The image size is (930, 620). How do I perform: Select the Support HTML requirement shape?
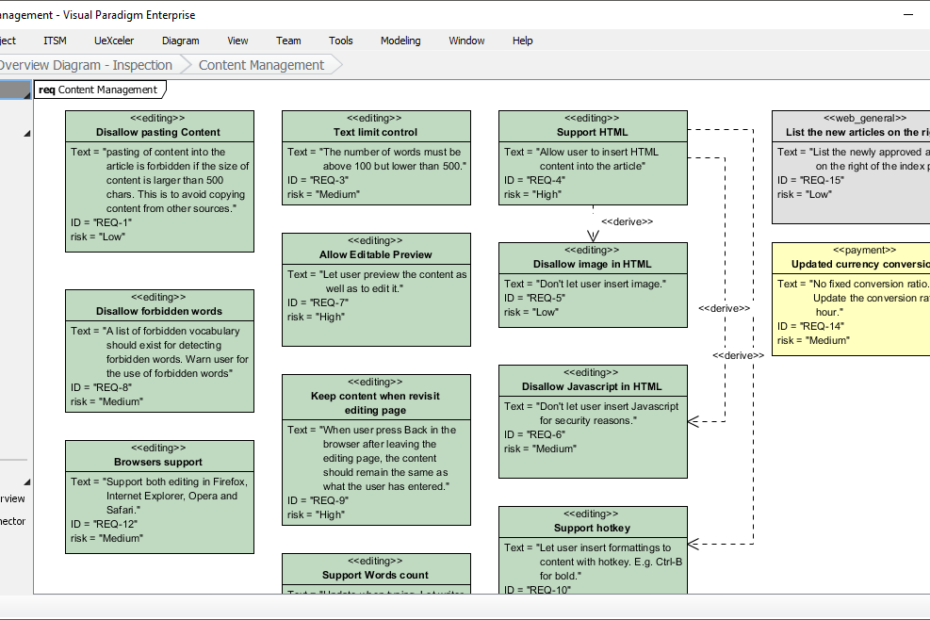592,155
